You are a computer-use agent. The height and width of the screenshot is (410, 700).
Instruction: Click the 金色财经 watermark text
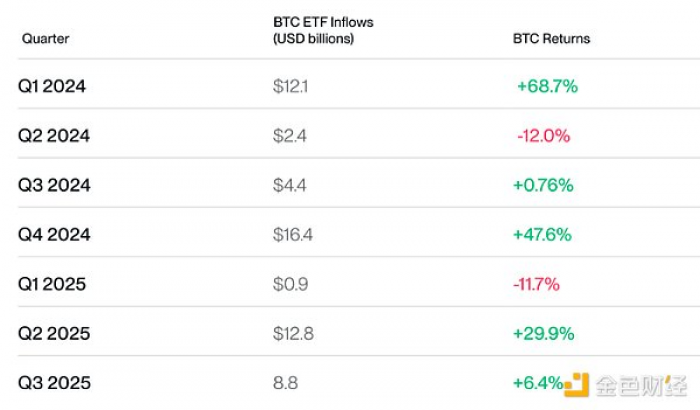(640, 385)
